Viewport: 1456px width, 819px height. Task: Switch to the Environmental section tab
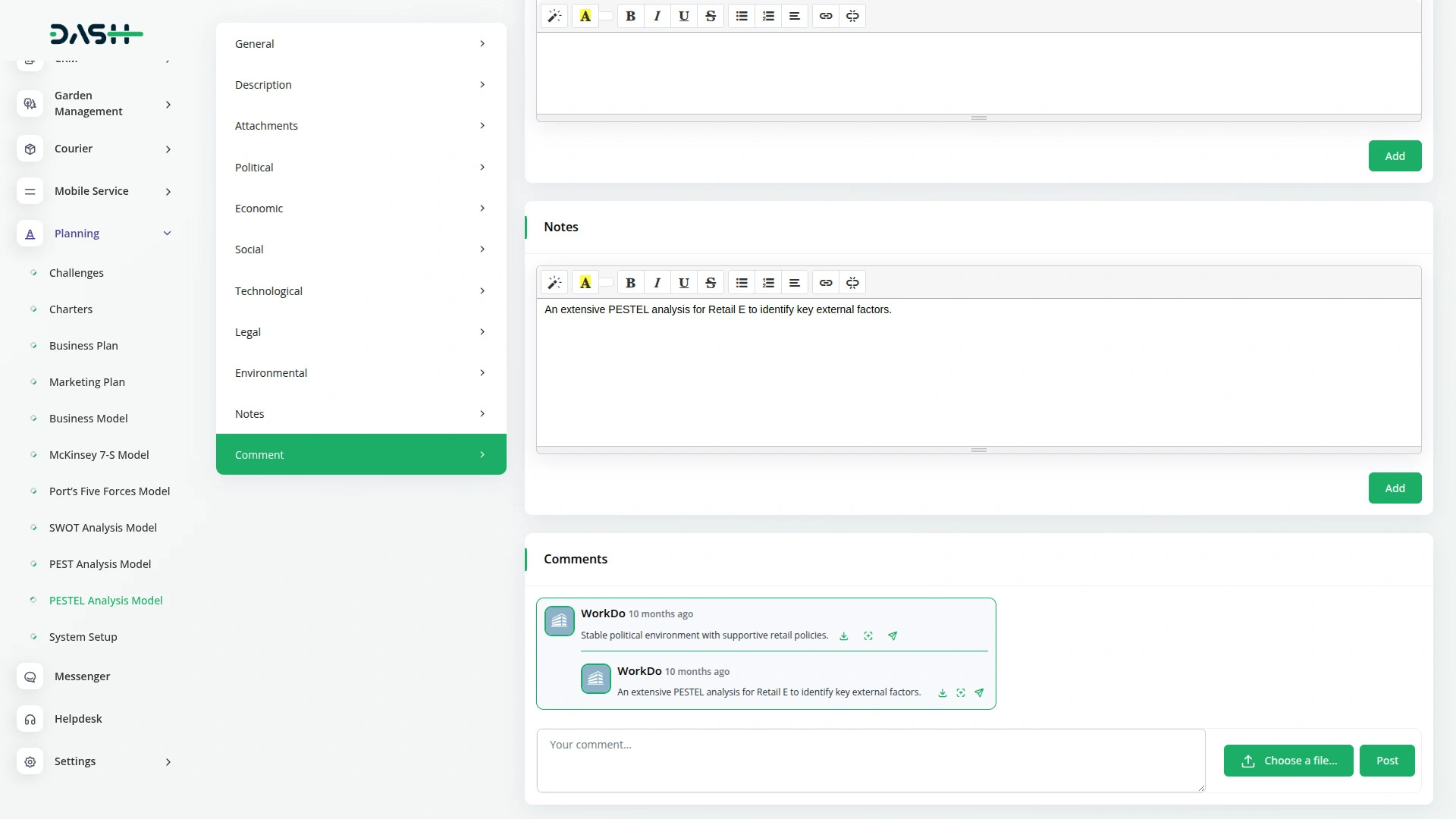[361, 373]
